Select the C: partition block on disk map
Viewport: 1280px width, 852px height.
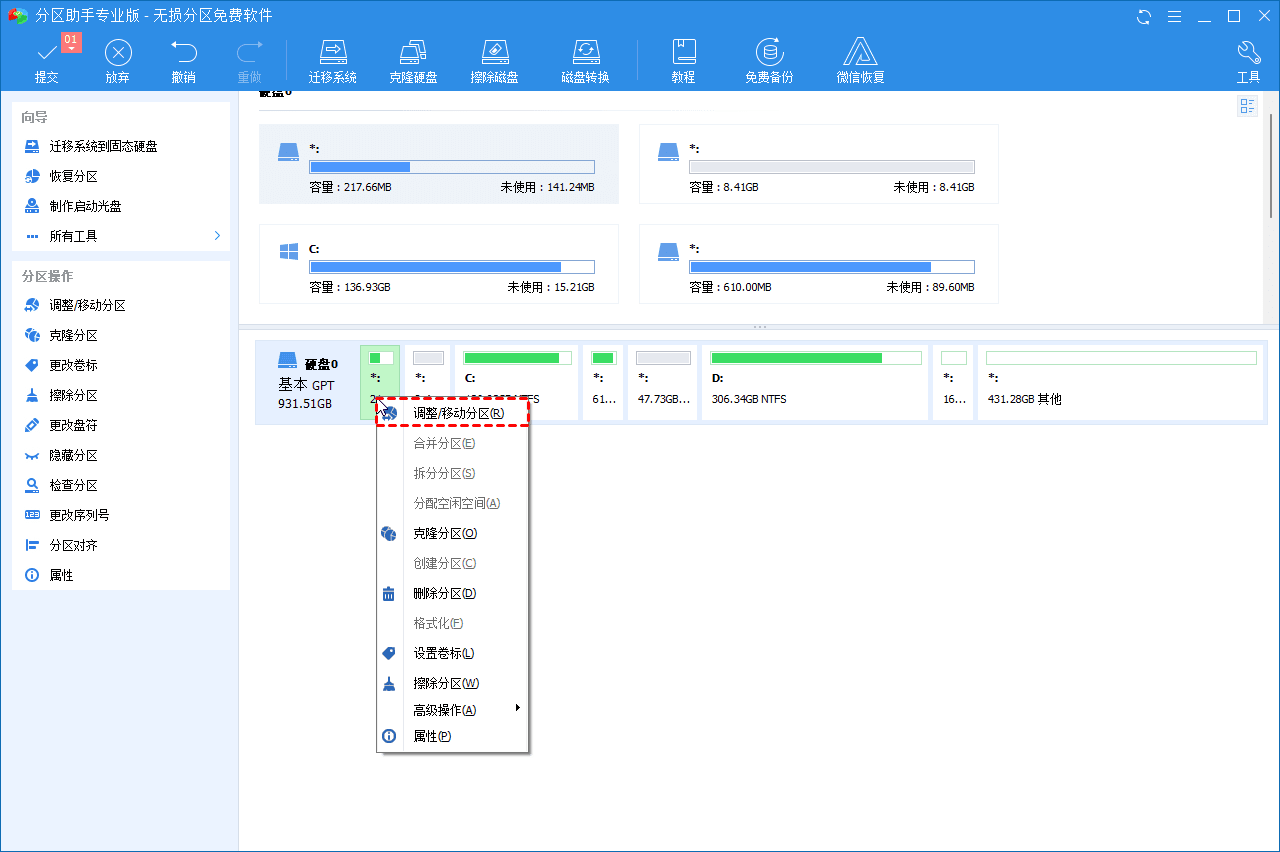[518, 383]
